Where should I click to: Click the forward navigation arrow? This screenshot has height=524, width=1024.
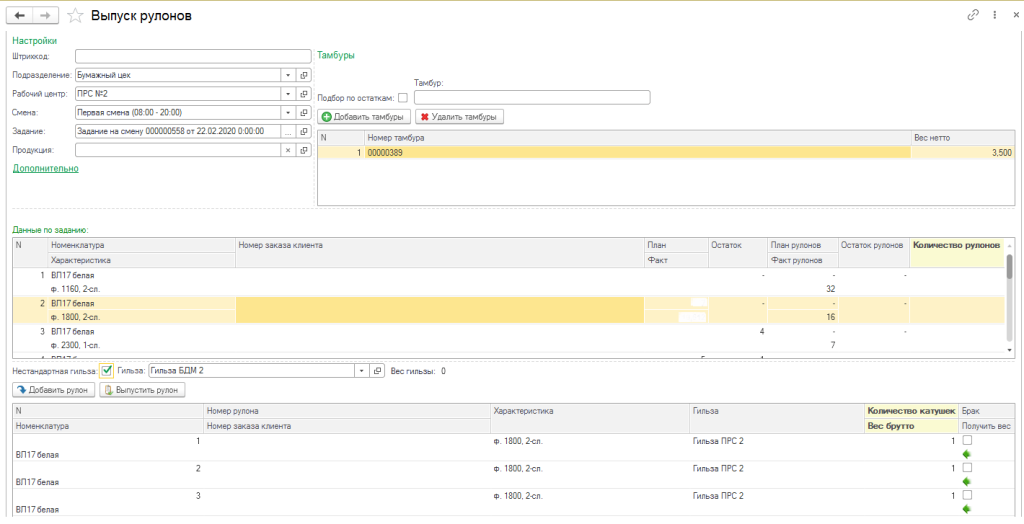tap(45, 15)
